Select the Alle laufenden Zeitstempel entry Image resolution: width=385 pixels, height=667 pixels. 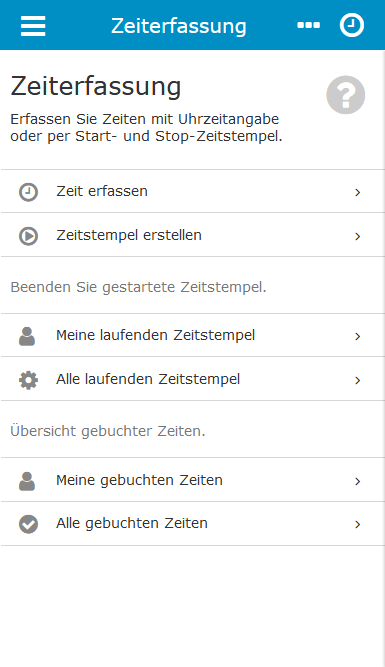pos(192,379)
